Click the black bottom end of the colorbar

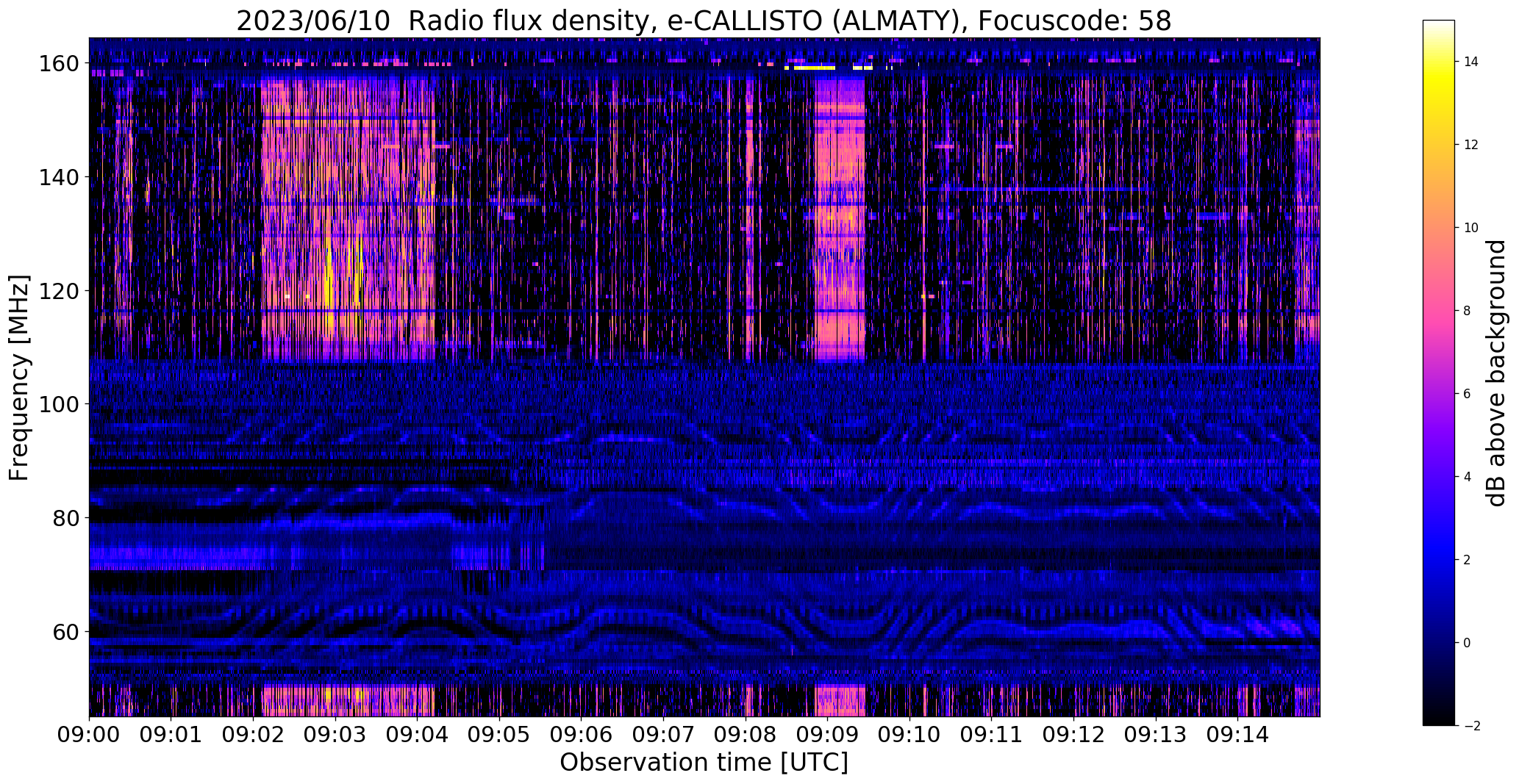[1439, 716]
